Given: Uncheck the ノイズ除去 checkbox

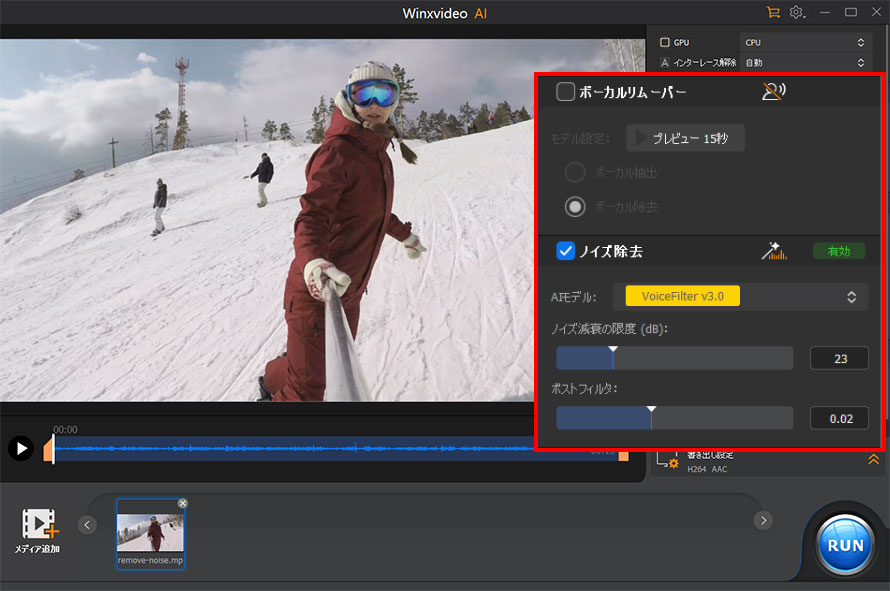Looking at the screenshot, I should coord(566,251).
